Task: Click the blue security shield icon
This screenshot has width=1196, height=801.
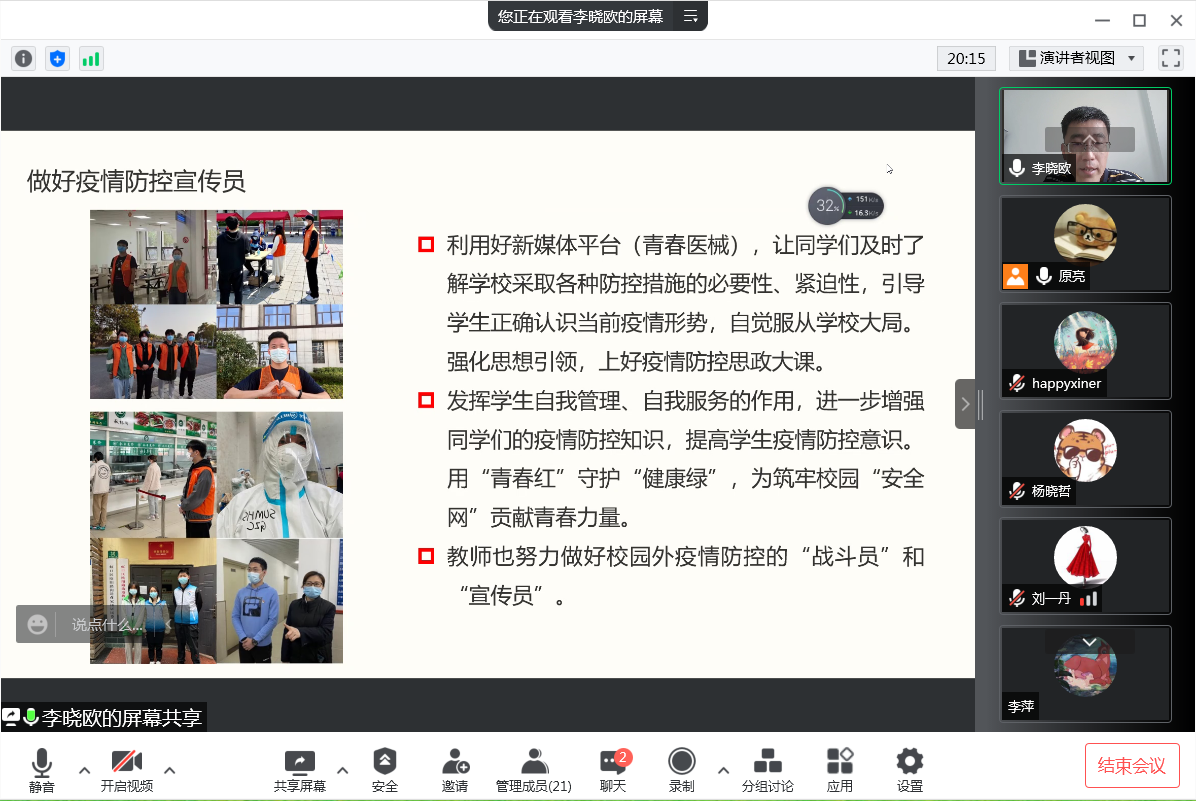Action: click(x=58, y=59)
